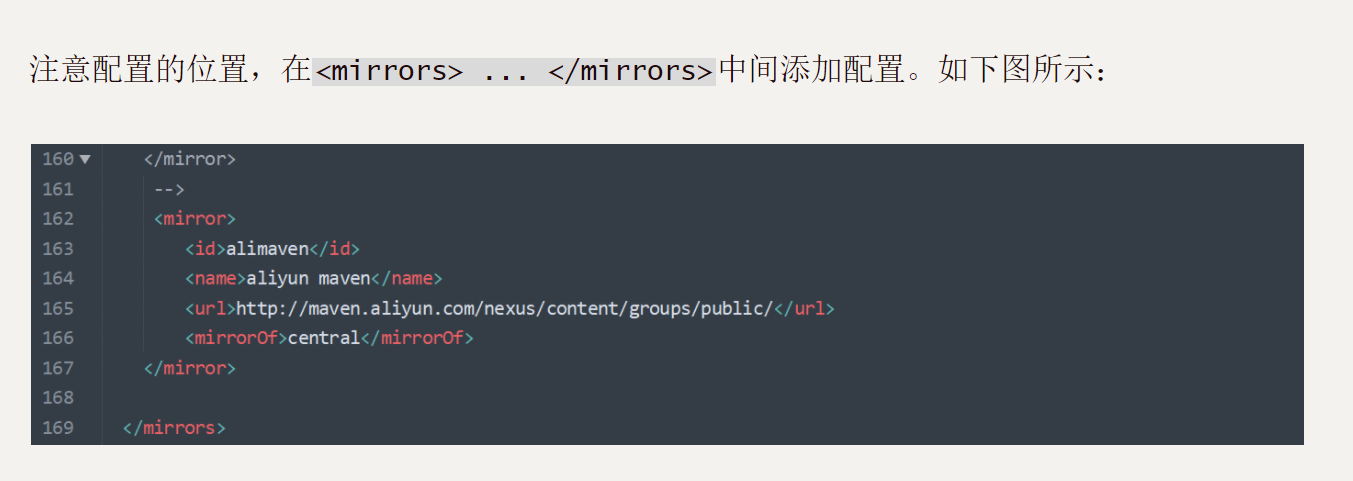The width and height of the screenshot is (1353, 481).
Task: Click the comment end marker --> on line 161
Action: [x=170, y=189]
